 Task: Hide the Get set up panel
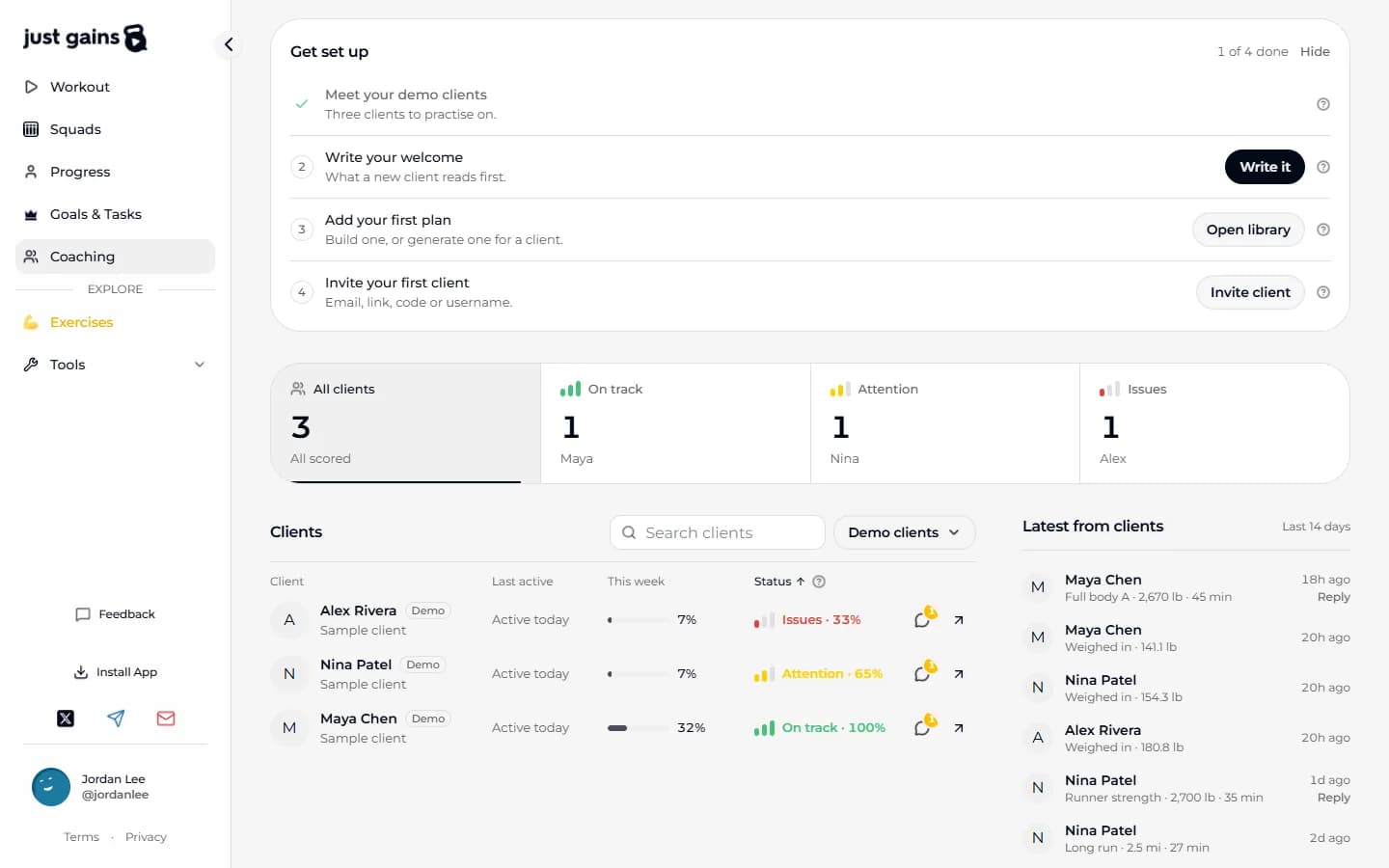coord(1315,52)
